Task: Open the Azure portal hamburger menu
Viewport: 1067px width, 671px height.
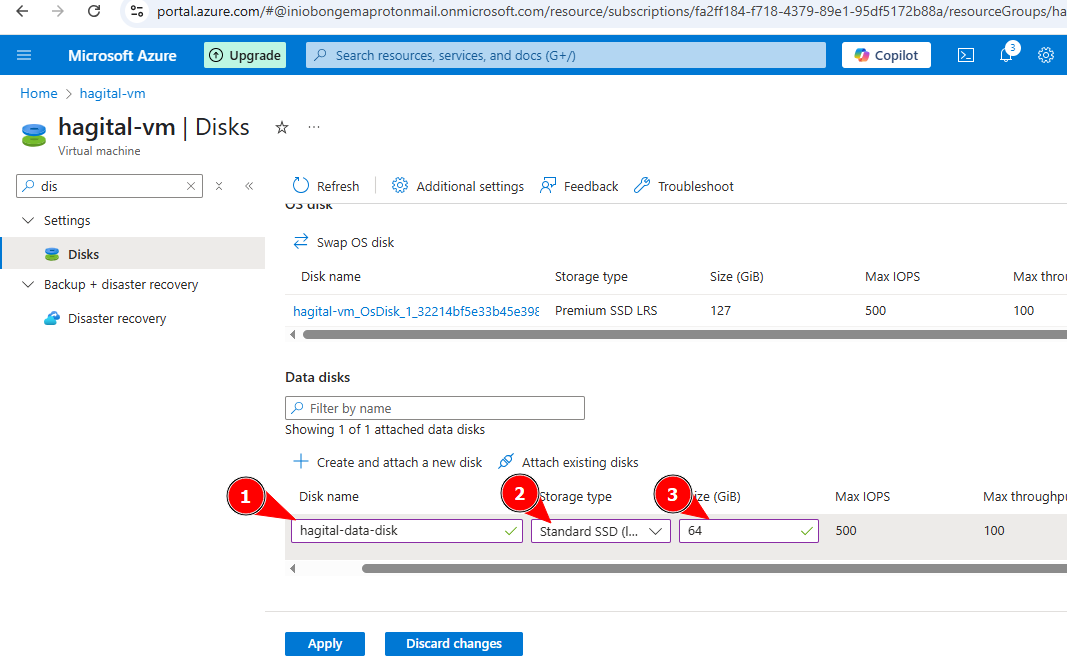Action: 24,55
